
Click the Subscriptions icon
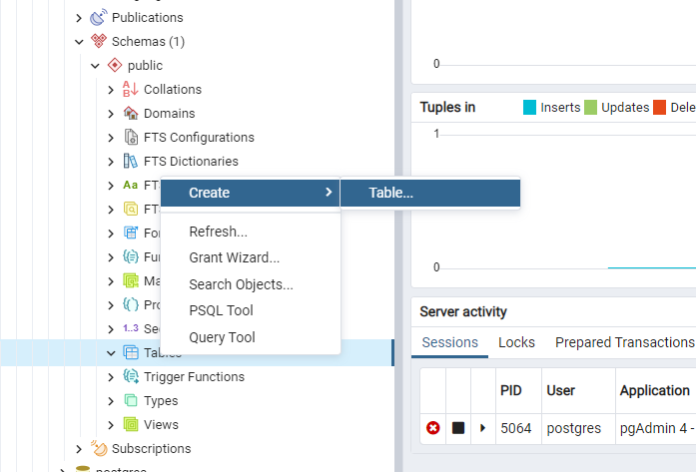[99, 448]
